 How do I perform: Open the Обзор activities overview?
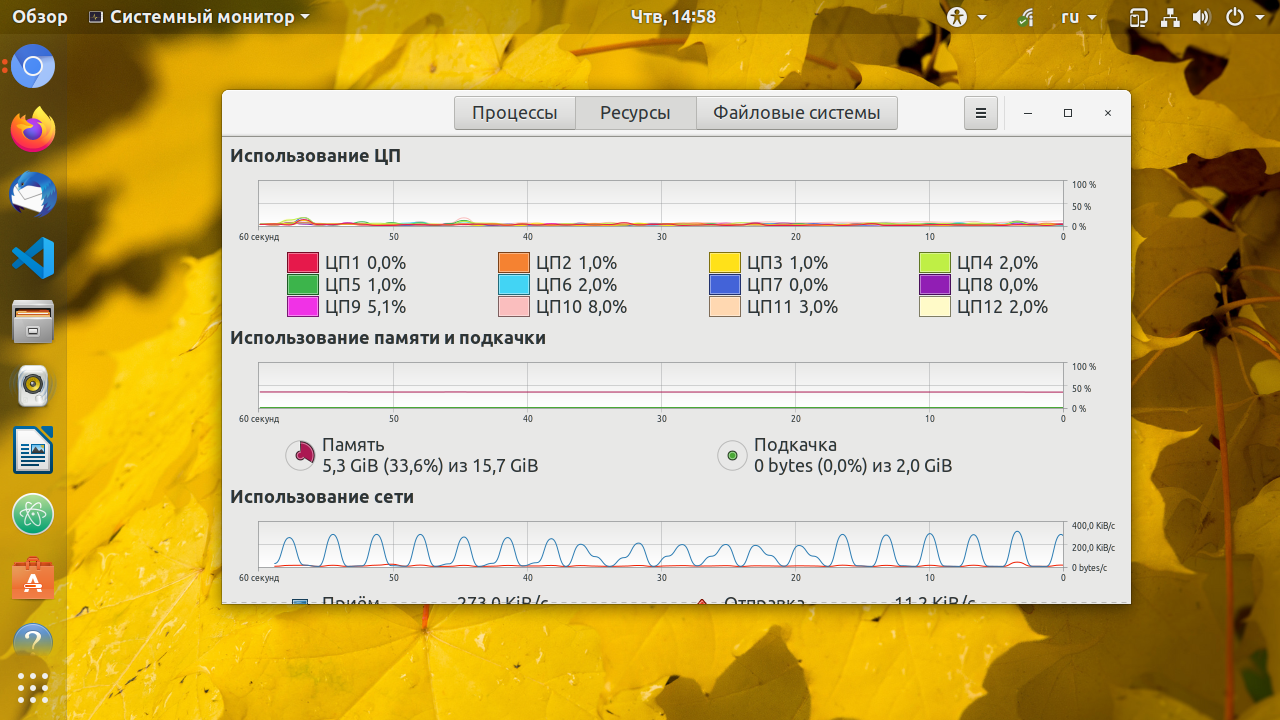click(x=40, y=17)
